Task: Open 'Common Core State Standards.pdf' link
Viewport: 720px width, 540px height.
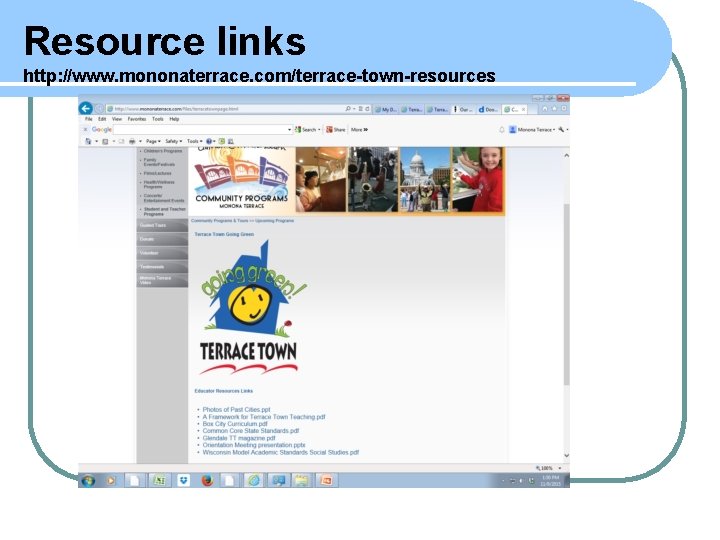Action: click(251, 431)
